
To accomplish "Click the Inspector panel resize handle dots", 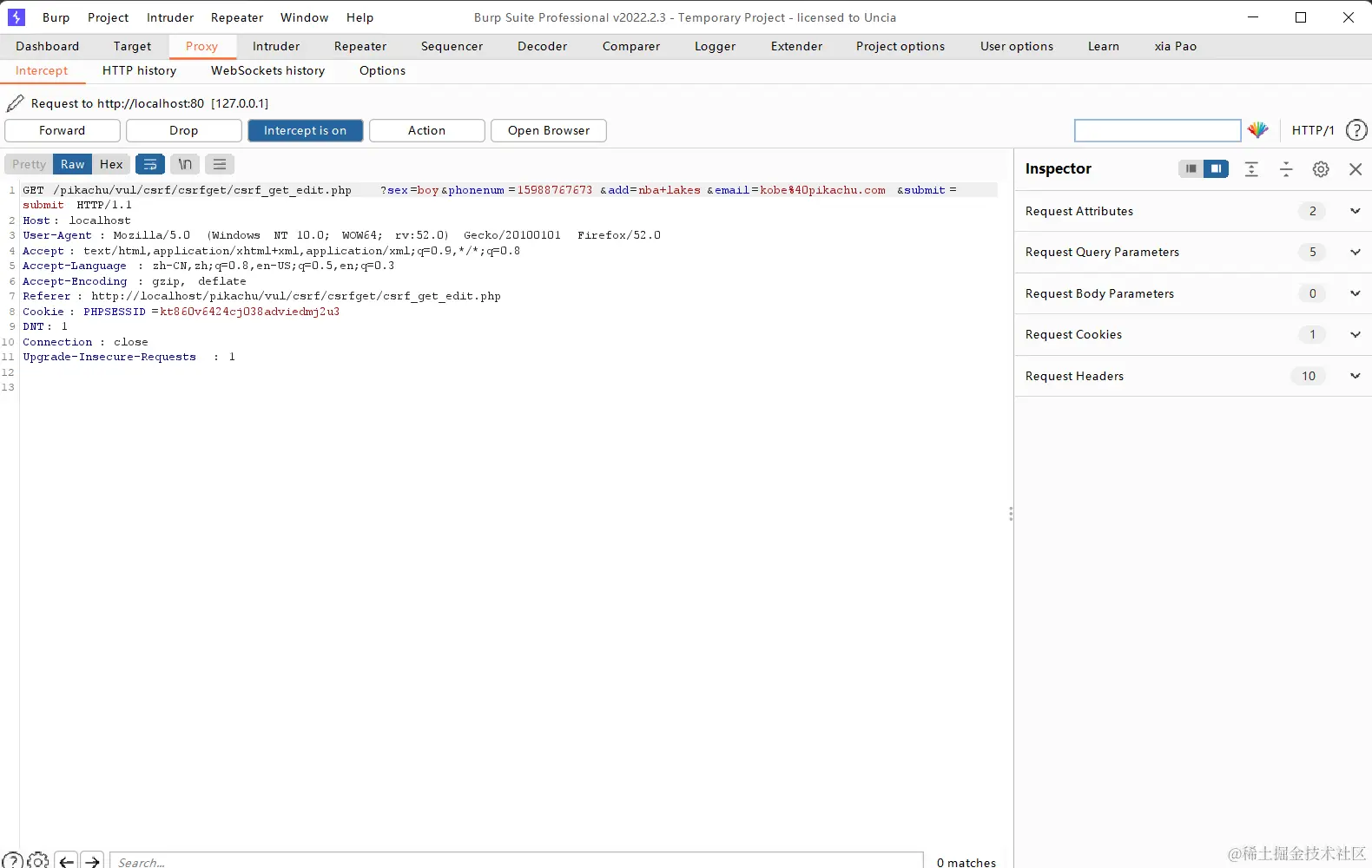I will tap(1011, 514).
